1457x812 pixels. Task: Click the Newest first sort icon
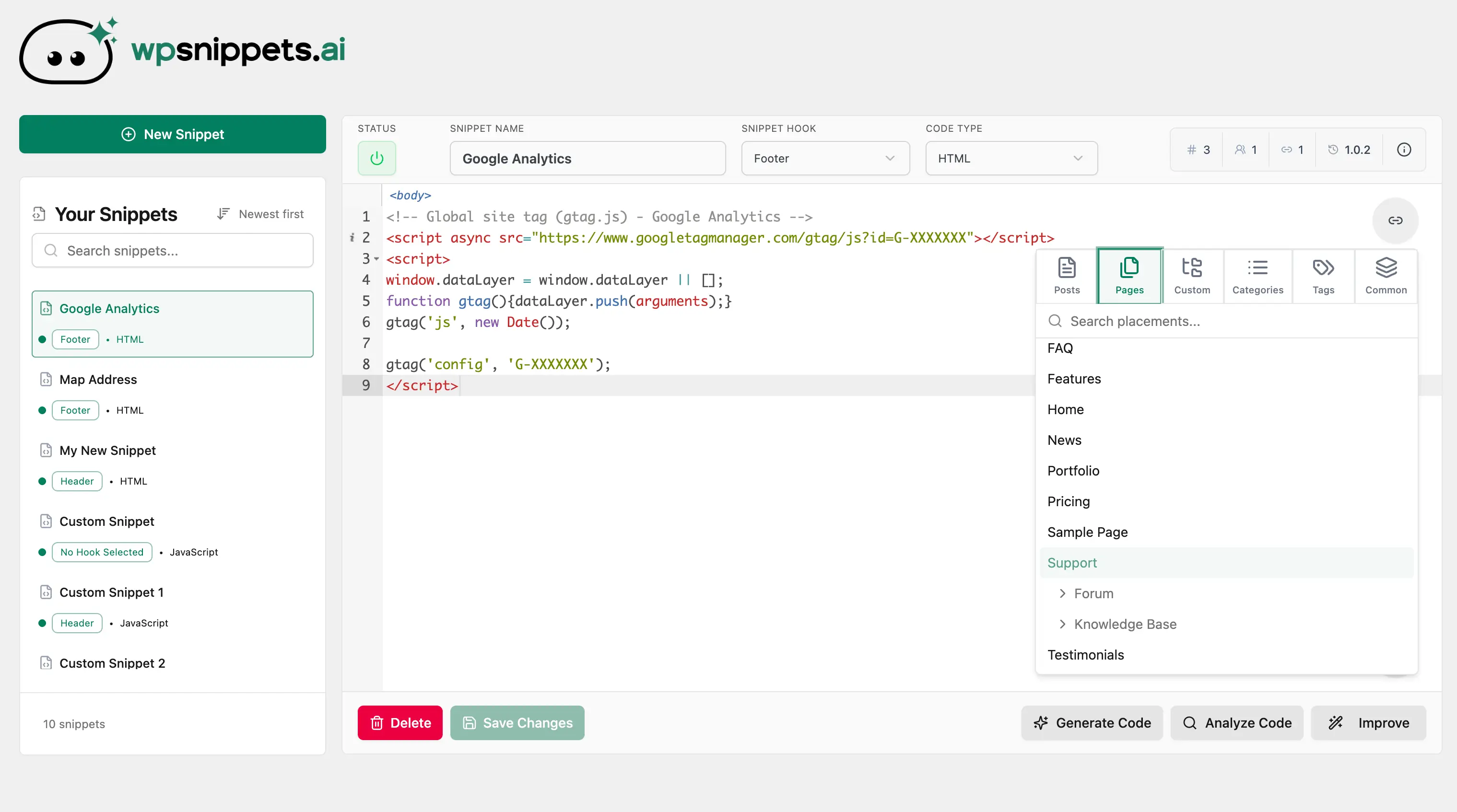[x=224, y=214]
